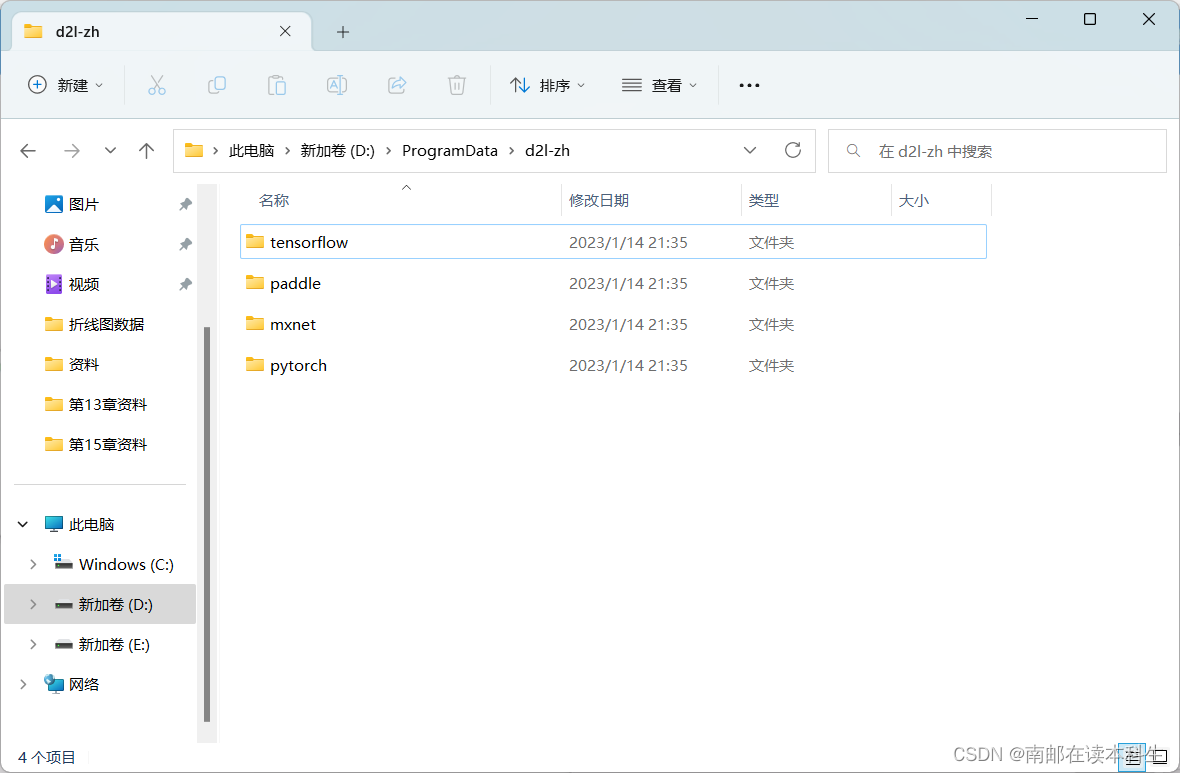Click 新加卷 (D:) in the breadcrumb

[x=337, y=151]
